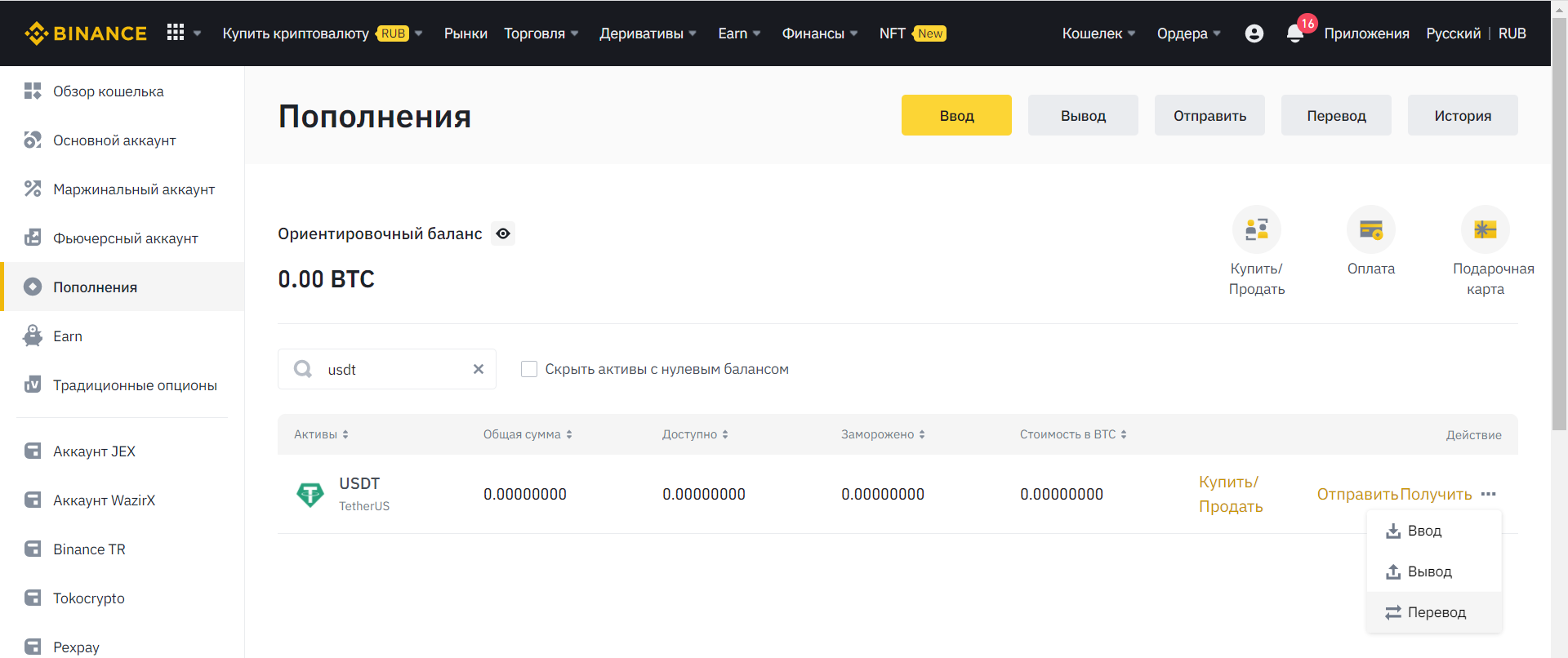Click the Отправить header button
This screenshot has height=658, width=1568.
(x=1209, y=115)
